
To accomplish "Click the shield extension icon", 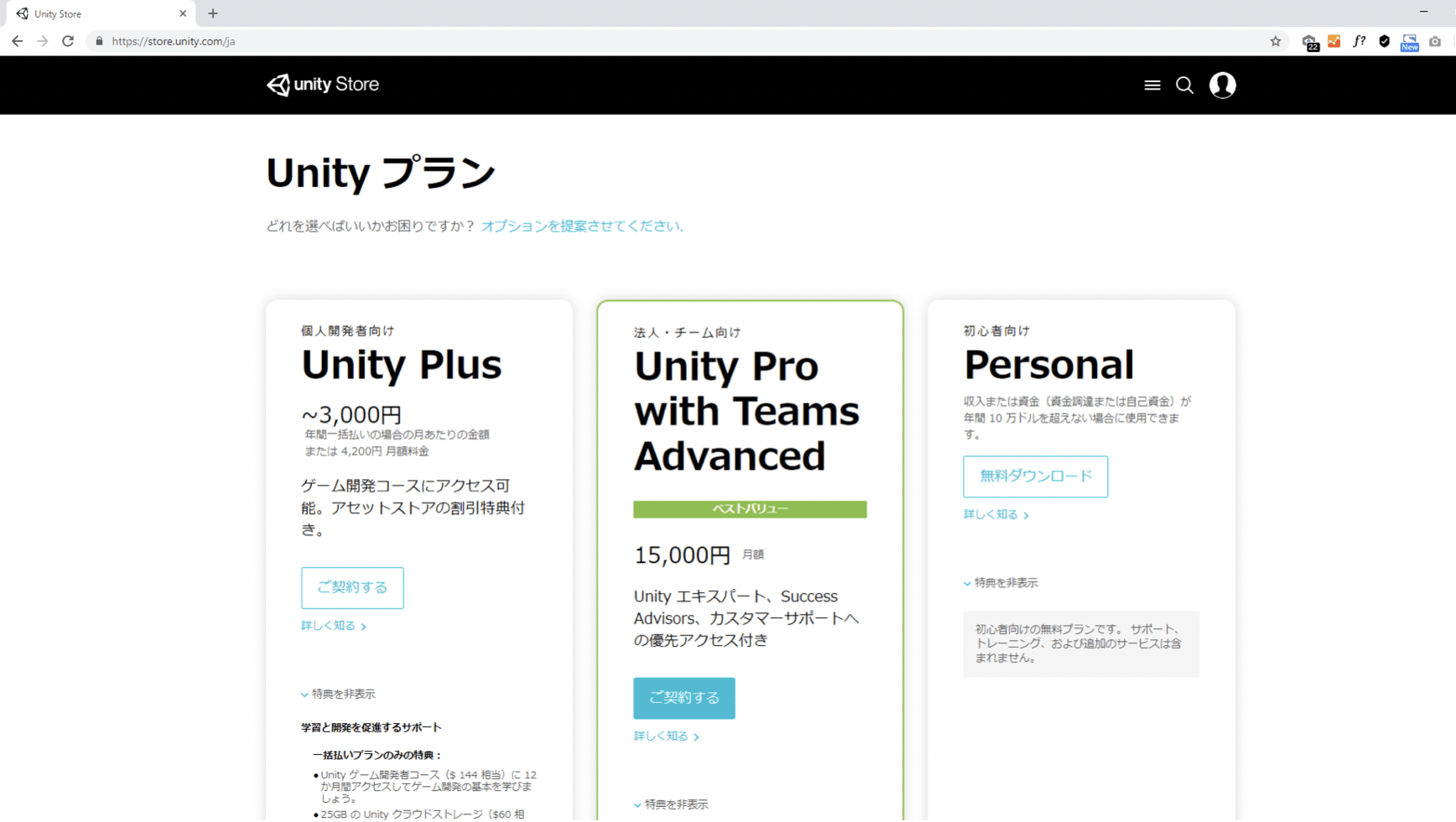I will (x=1385, y=41).
